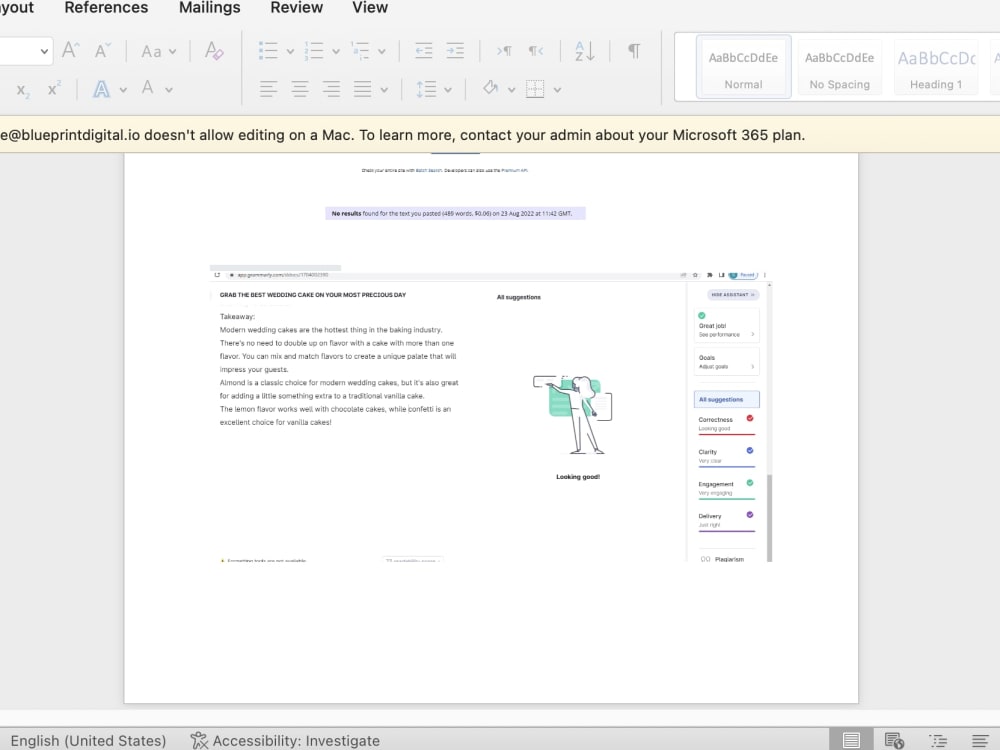Open the Review ribbon tab
The height and width of the screenshot is (750, 1000).
(297, 8)
